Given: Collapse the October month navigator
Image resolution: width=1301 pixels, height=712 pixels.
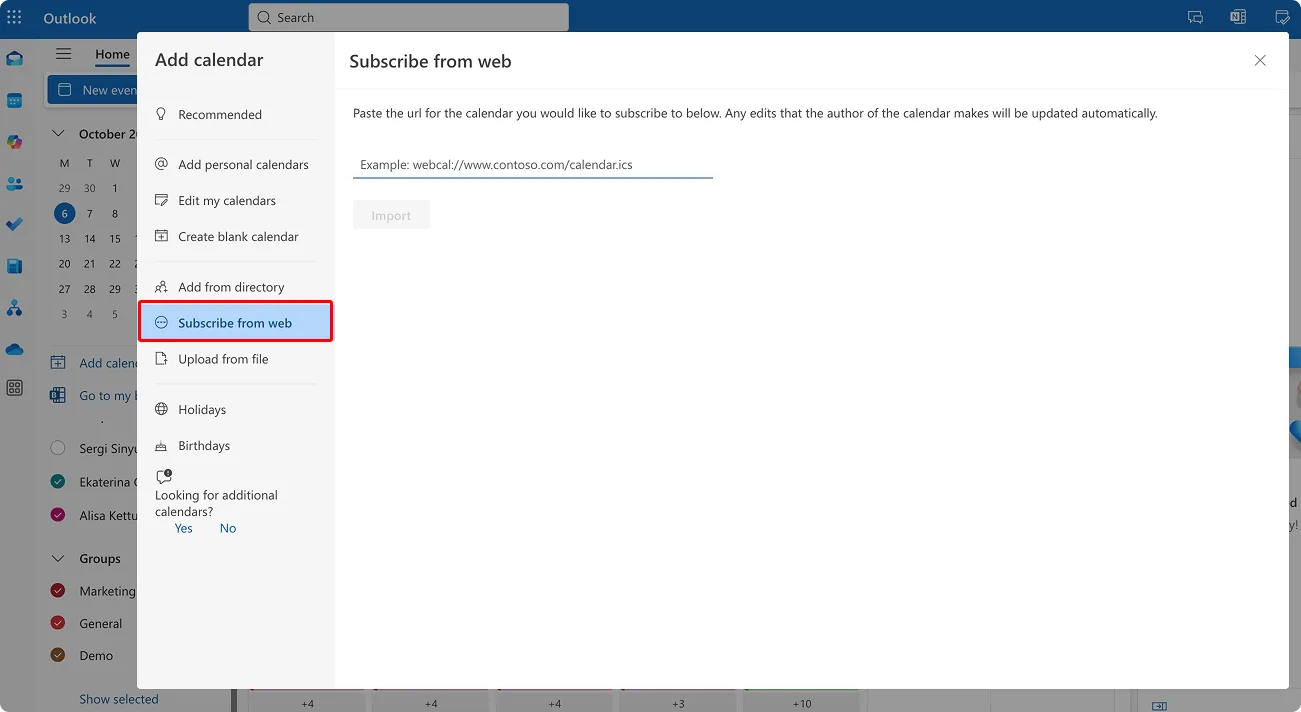Looking at the screenshot, I should pos(57,132).
